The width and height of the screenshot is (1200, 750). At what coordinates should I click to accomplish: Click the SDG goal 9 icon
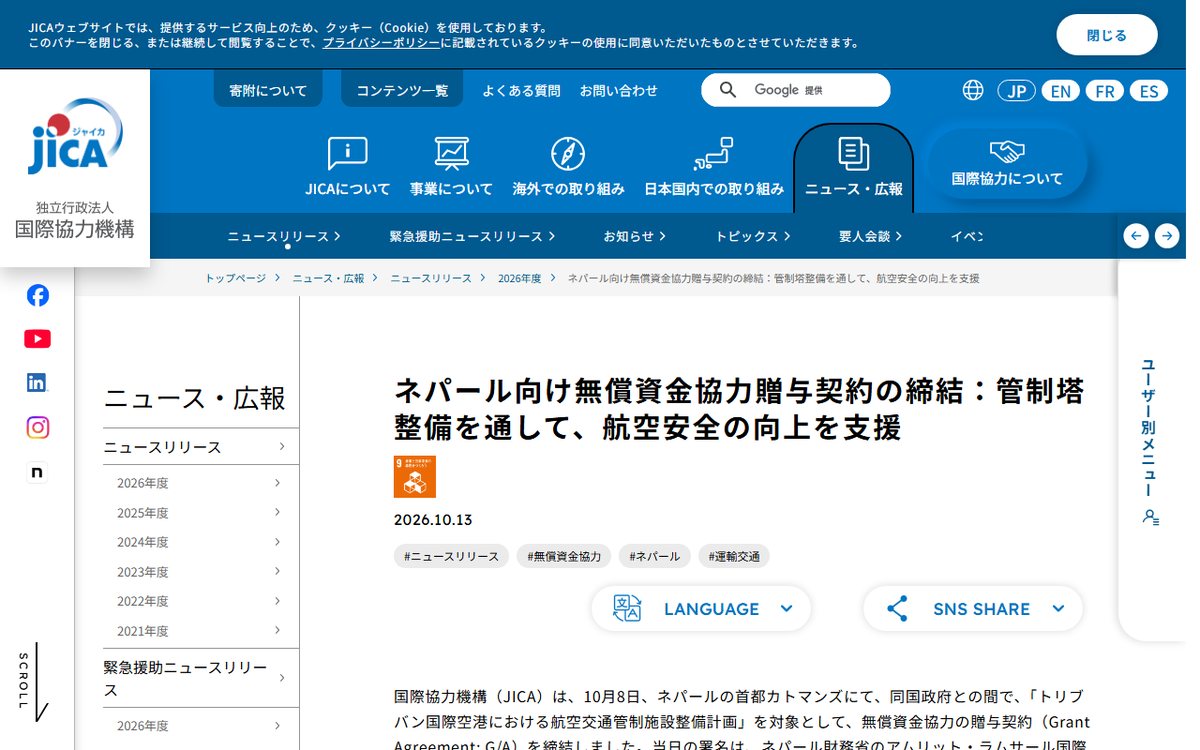tap(415, 477)
